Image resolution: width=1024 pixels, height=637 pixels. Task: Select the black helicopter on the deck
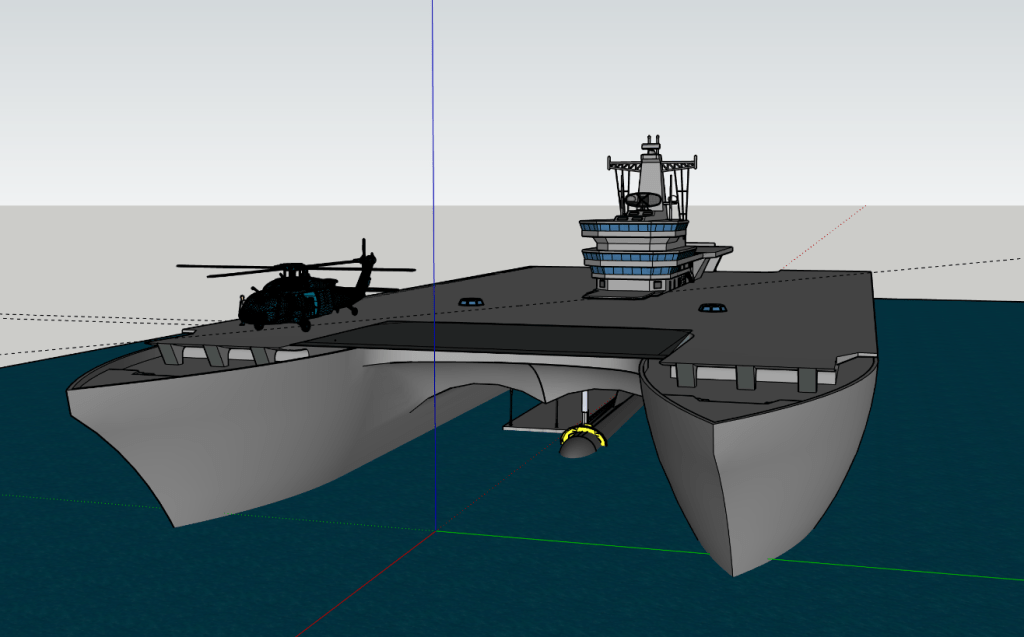click(x=288, y=301)
